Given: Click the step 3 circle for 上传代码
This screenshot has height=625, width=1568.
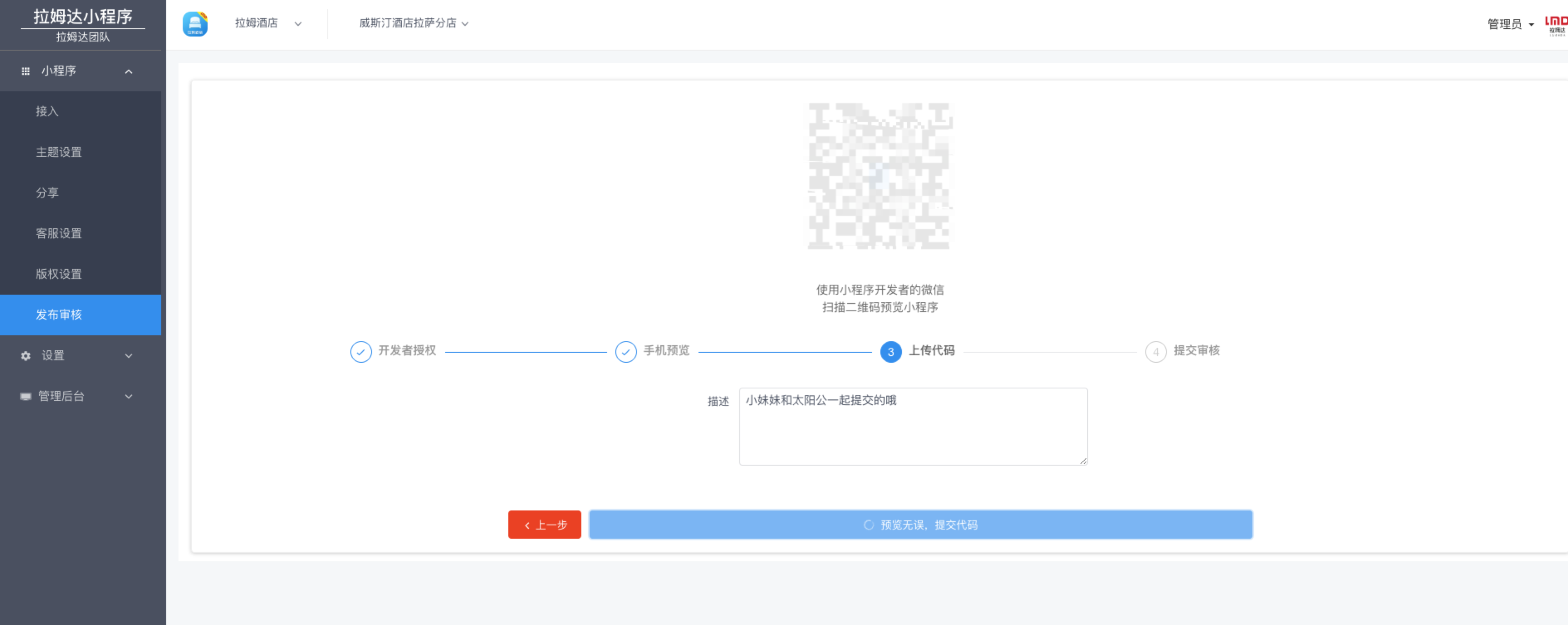Looking at the screenshot, I should pyautogui.click(x=891, y=352).
